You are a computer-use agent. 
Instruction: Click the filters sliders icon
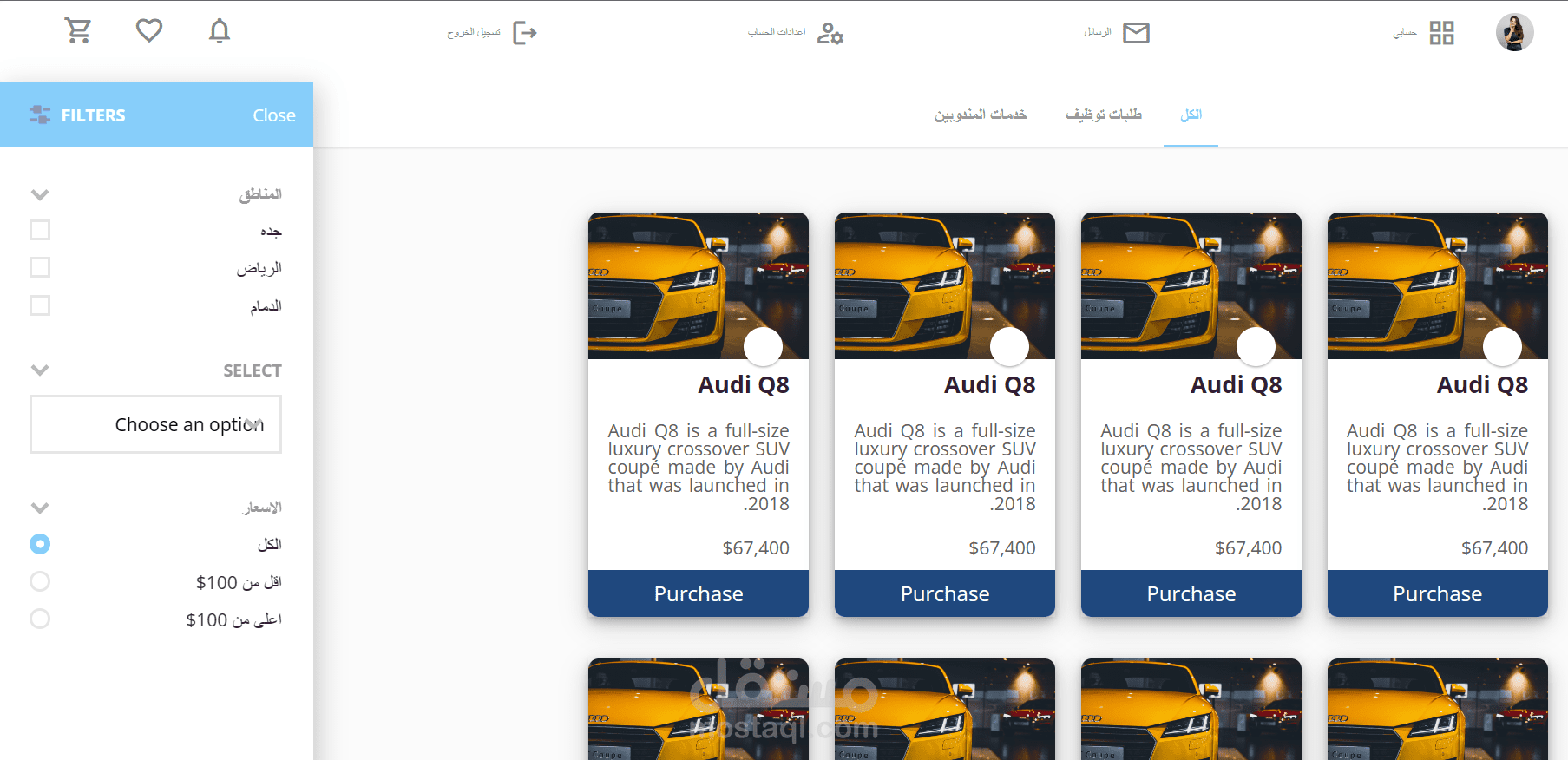click(40, 115)
